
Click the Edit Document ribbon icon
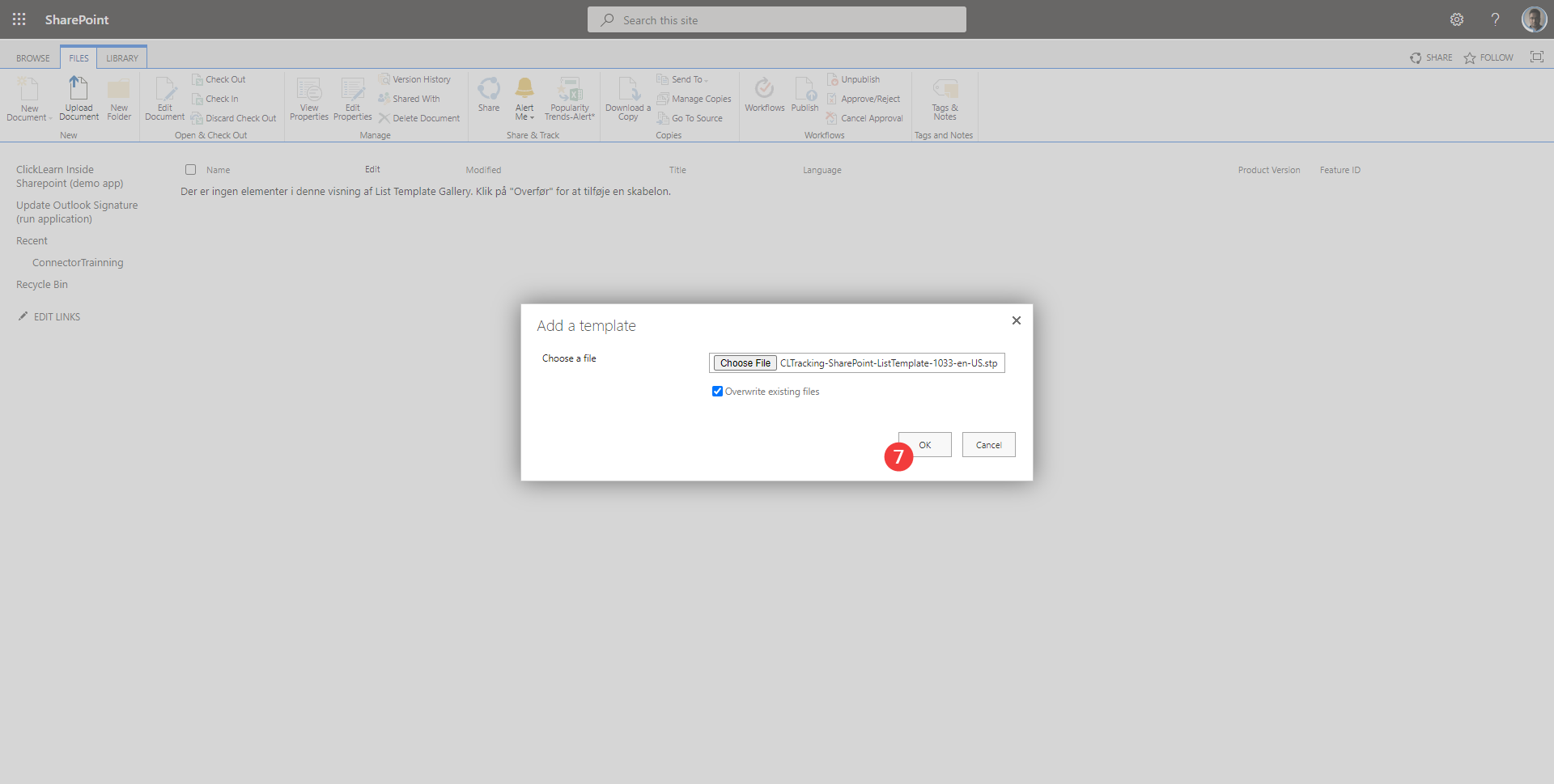click(165, 99)
